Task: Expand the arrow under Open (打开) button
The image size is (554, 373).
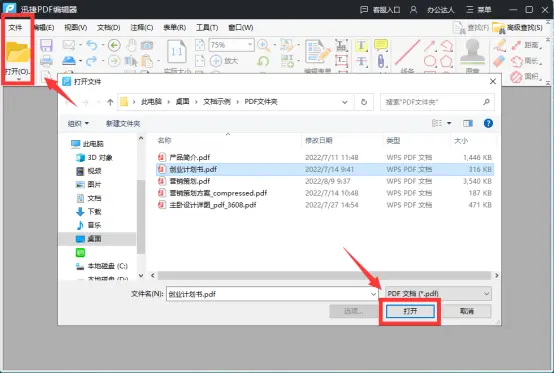Action: (18, 79)
